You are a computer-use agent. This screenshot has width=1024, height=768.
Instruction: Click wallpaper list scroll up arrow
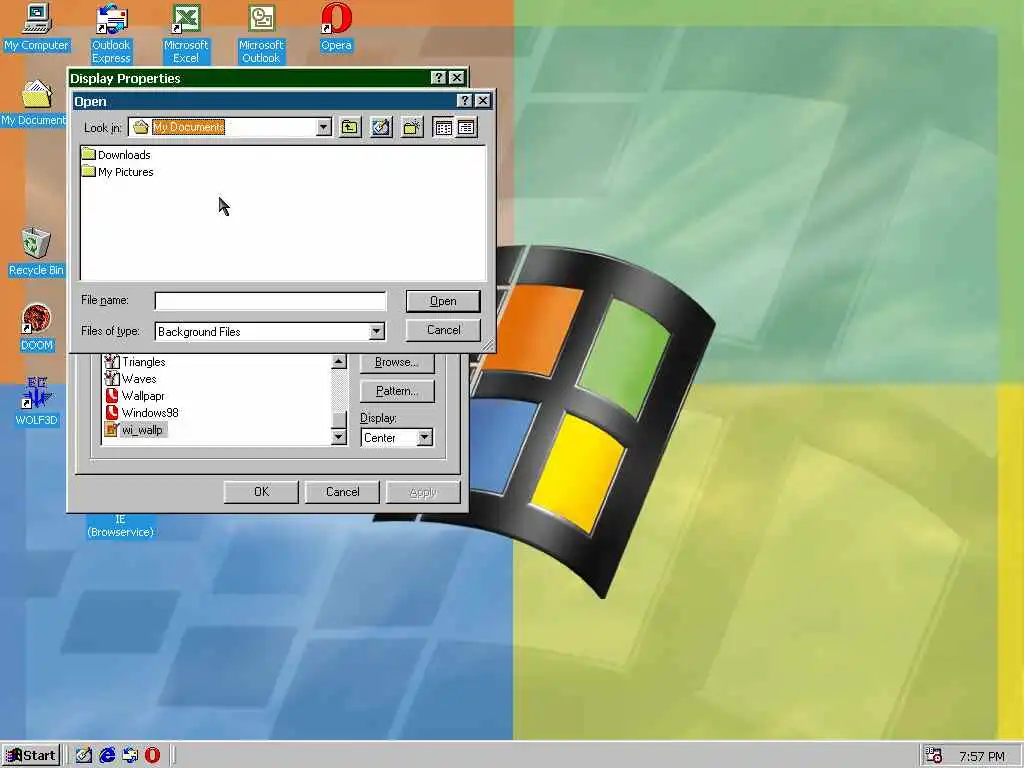(x=338, y=361)
